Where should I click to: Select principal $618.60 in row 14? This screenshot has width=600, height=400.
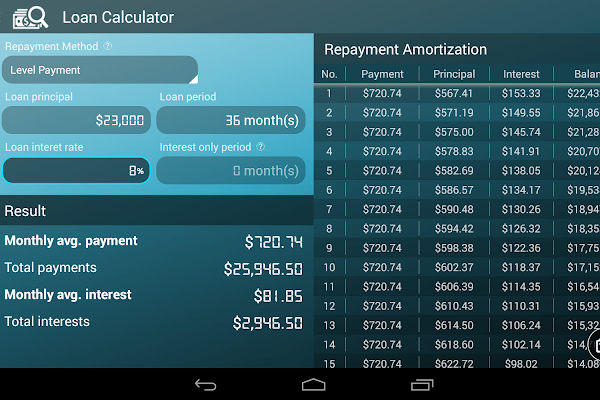click(x=454, y=344)
